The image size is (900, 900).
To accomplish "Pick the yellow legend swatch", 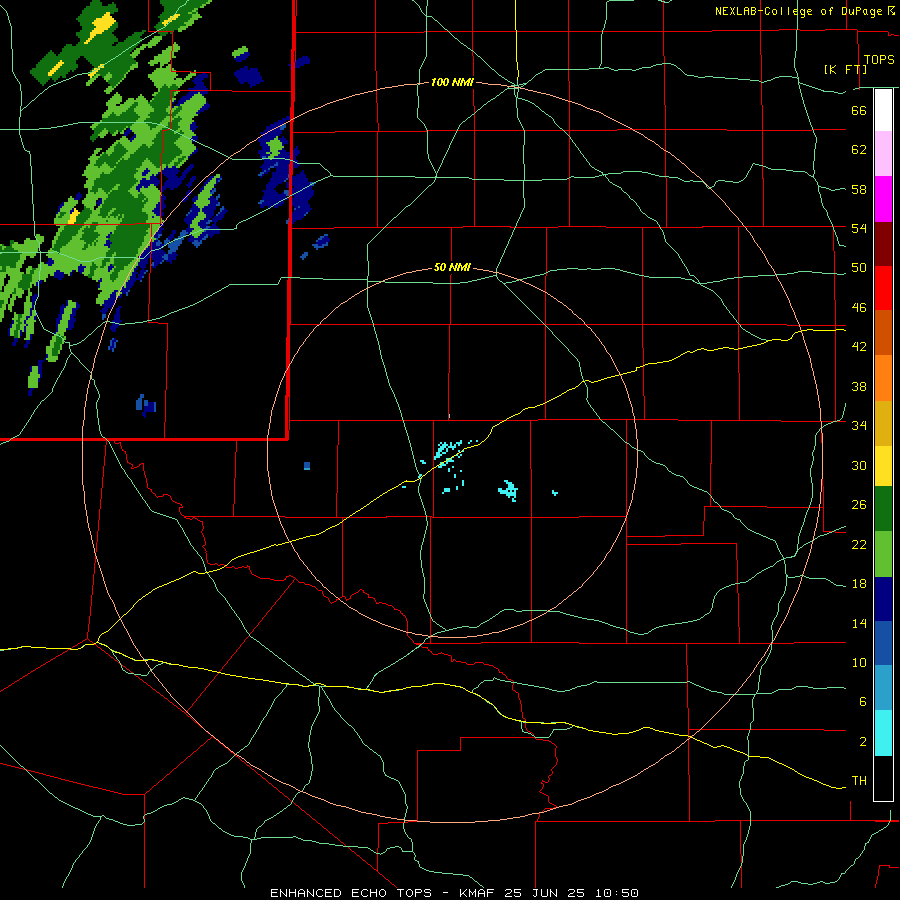I will (883, 466).
